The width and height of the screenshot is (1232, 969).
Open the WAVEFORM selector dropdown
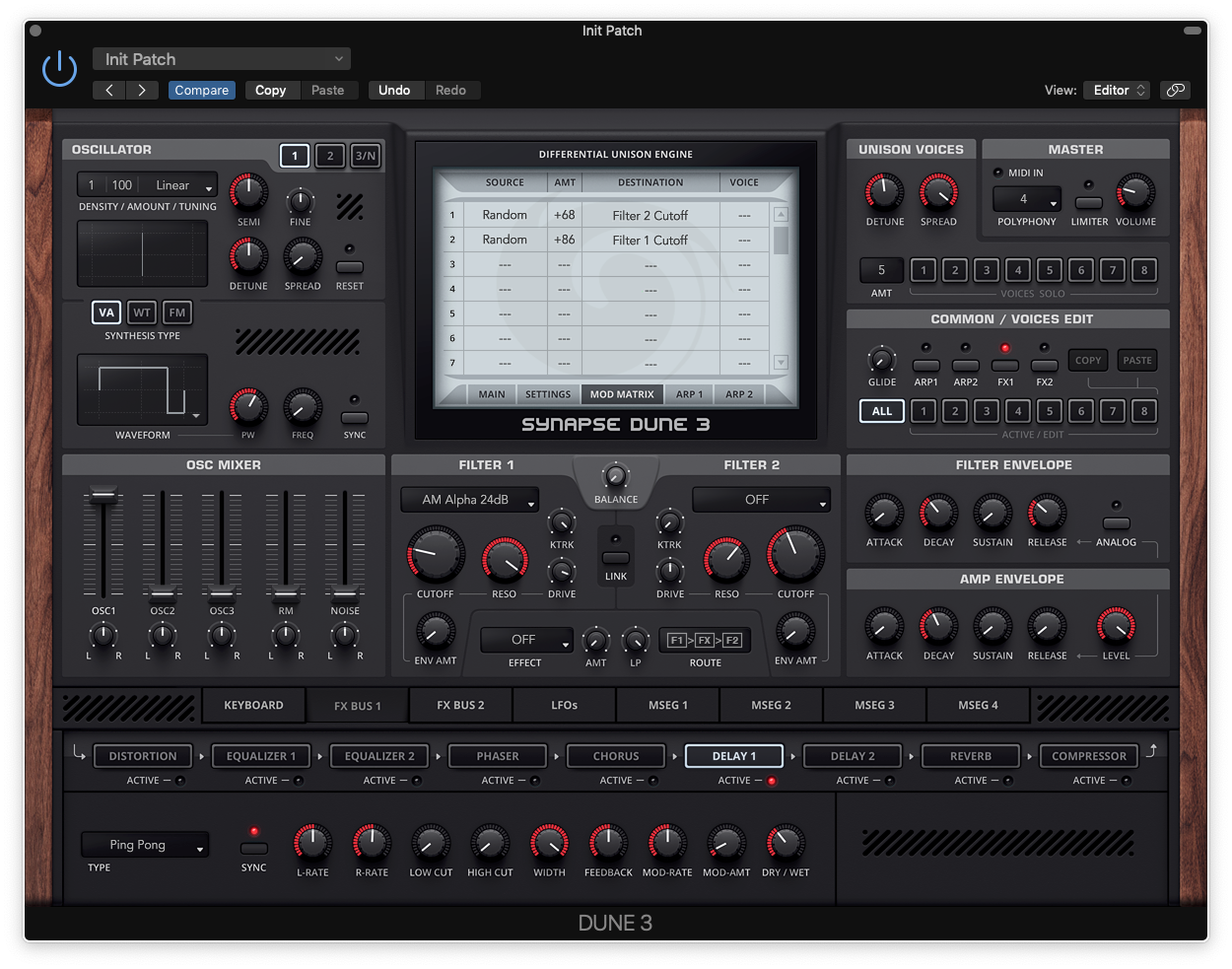tap(142, 389)
